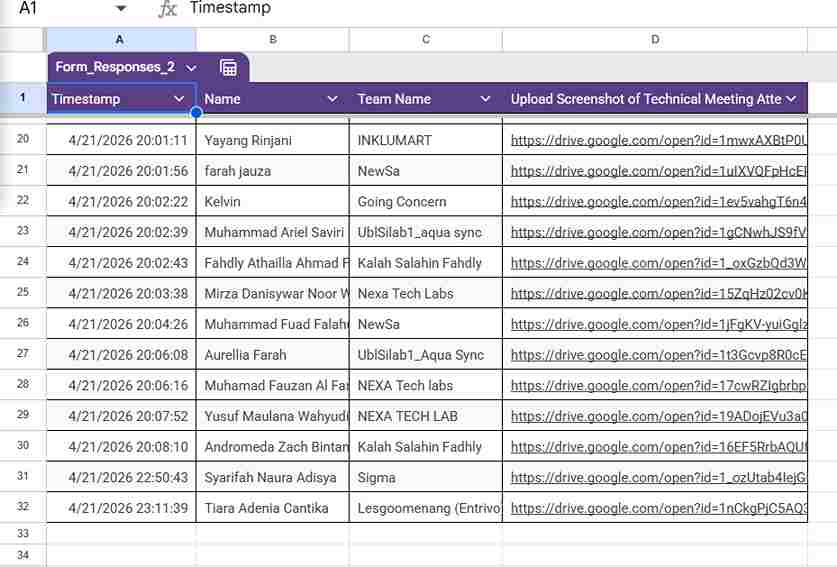Viewport: 837px width, 567px height.
Task: Select cell 'Lesgoomenang (Entrivo'
Action: [x=426, y=508]
